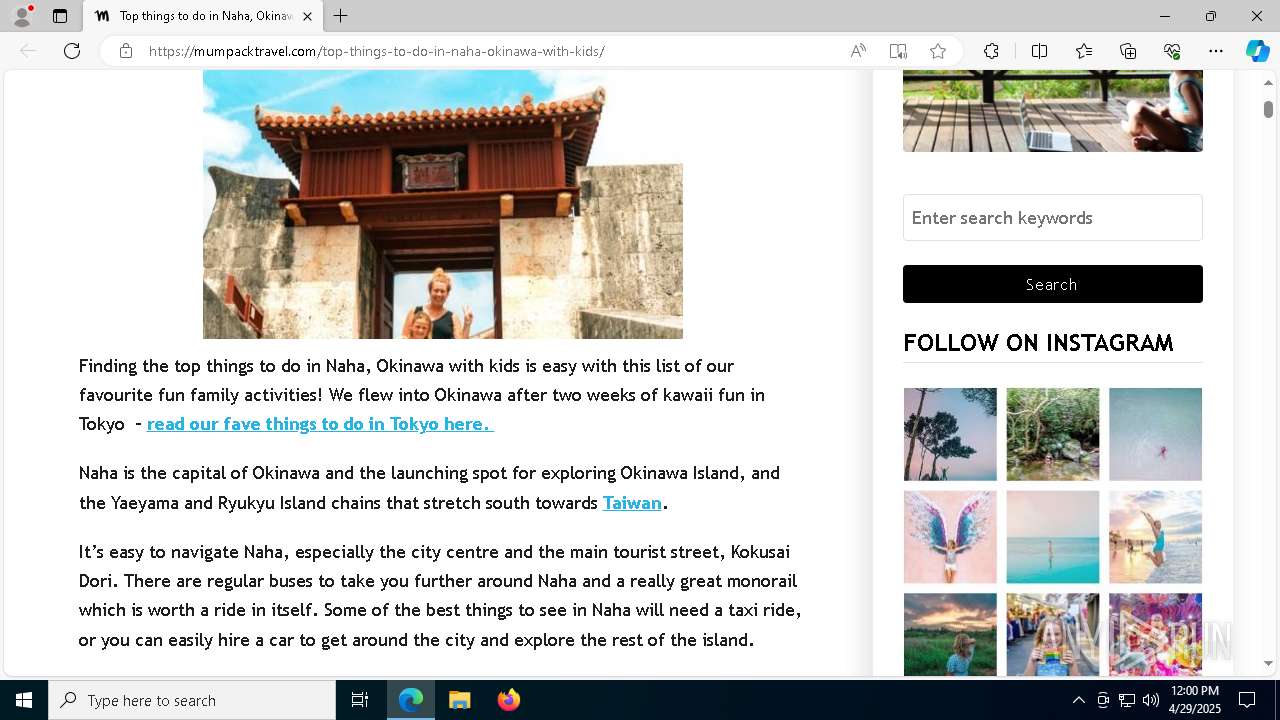Switch to Microsoft Edge taskbar icon
This screenshot has height=720, width=1280.
[x=411, y=700]
